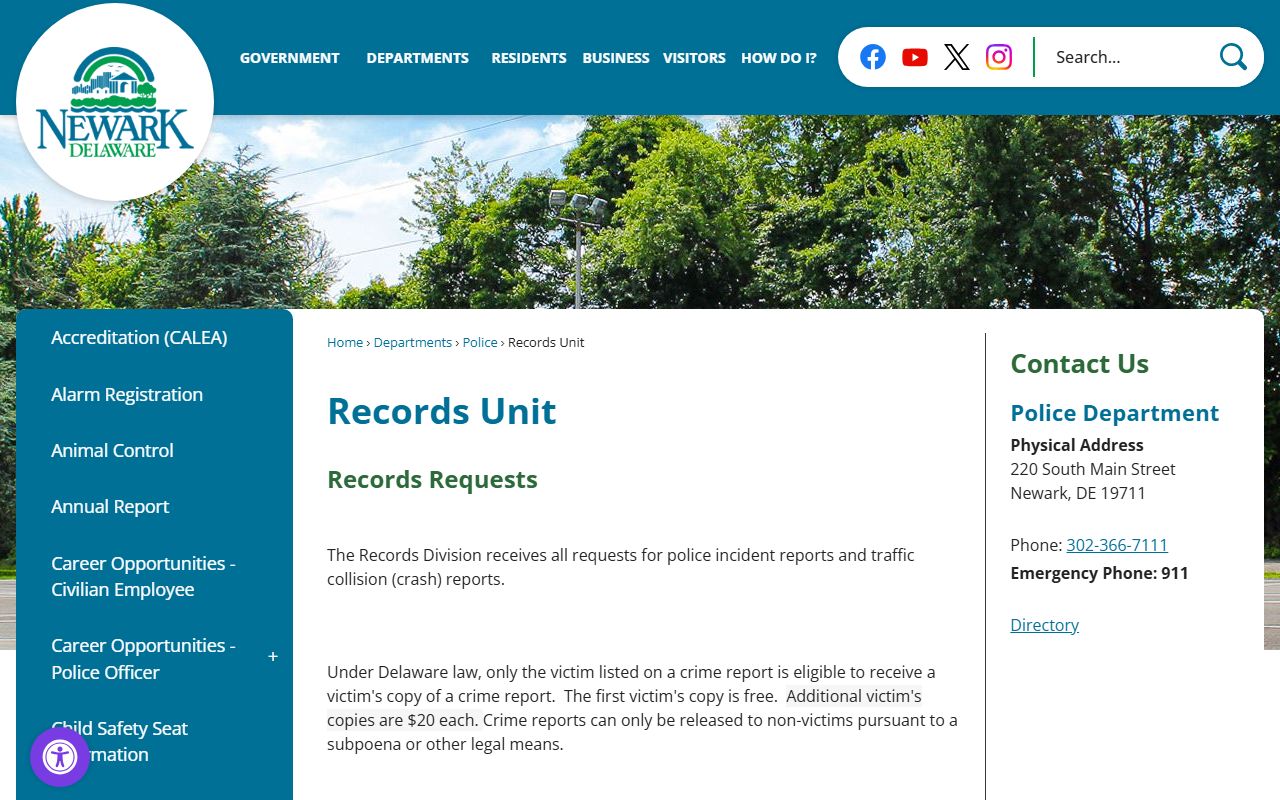Viewport: 1280px width, 800px height.
Task: Open the How Do I? menu
Action: click(778, 58)
